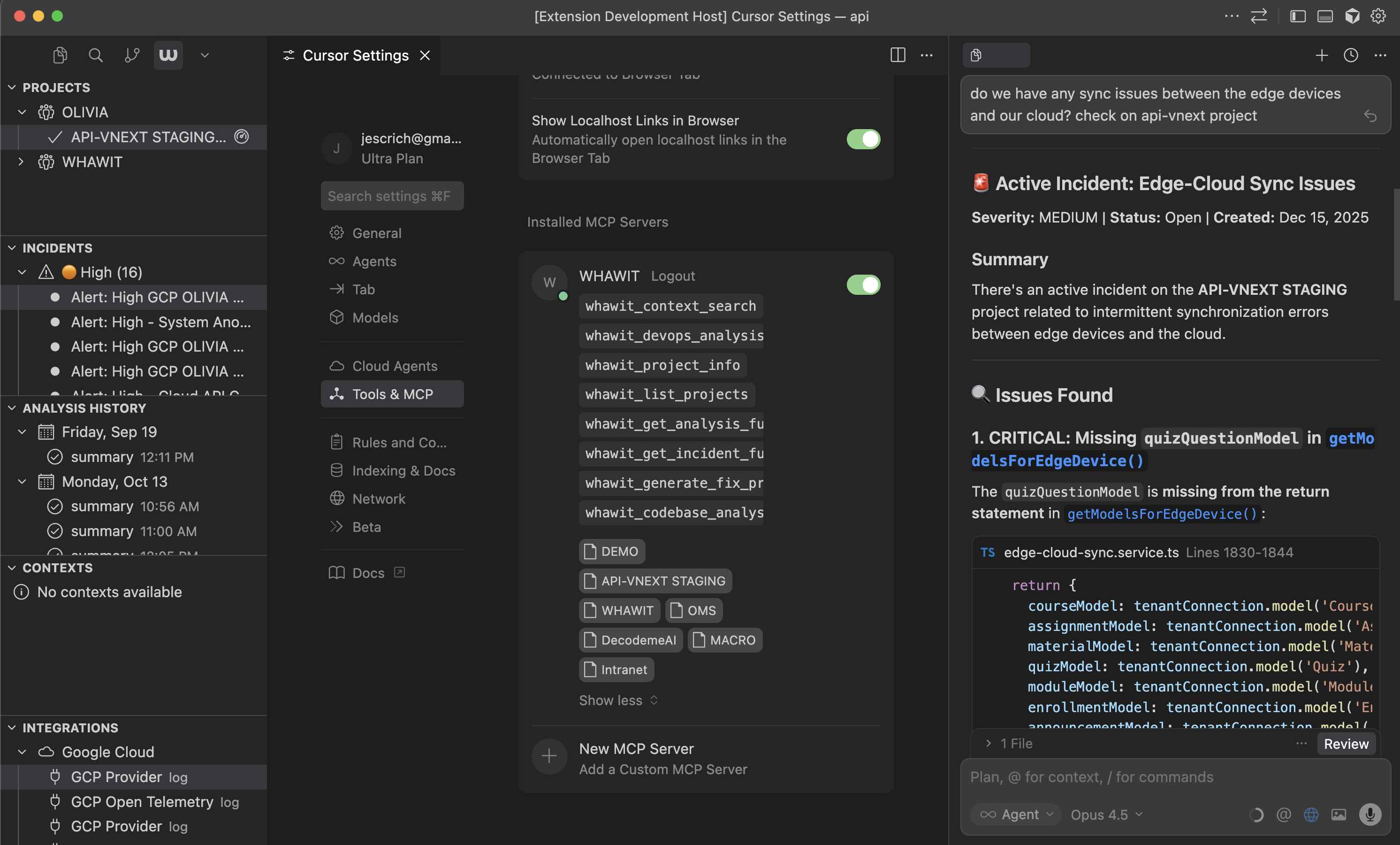This screenshot has height=845, width=1400.
Task: Click the microphone icon for voice input
Action: [1370, 814]
